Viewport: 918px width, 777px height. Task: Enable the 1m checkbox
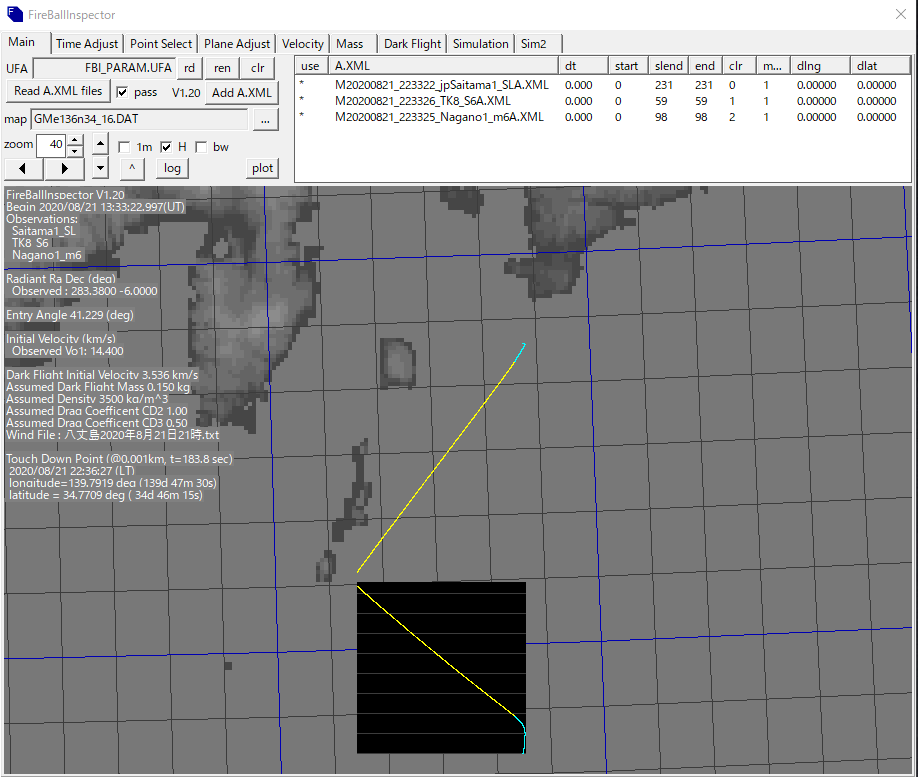pos(124,147)
